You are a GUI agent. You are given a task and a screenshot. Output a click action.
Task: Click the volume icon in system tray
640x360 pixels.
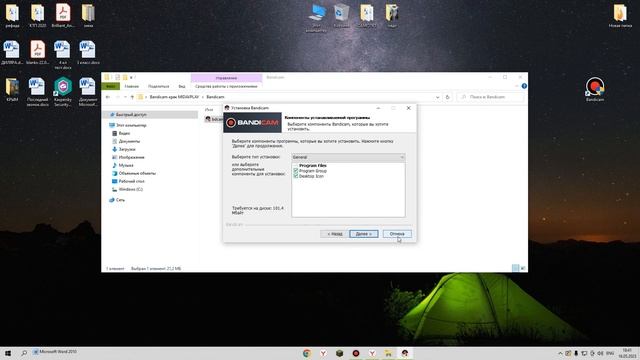(x=600, y=353)
